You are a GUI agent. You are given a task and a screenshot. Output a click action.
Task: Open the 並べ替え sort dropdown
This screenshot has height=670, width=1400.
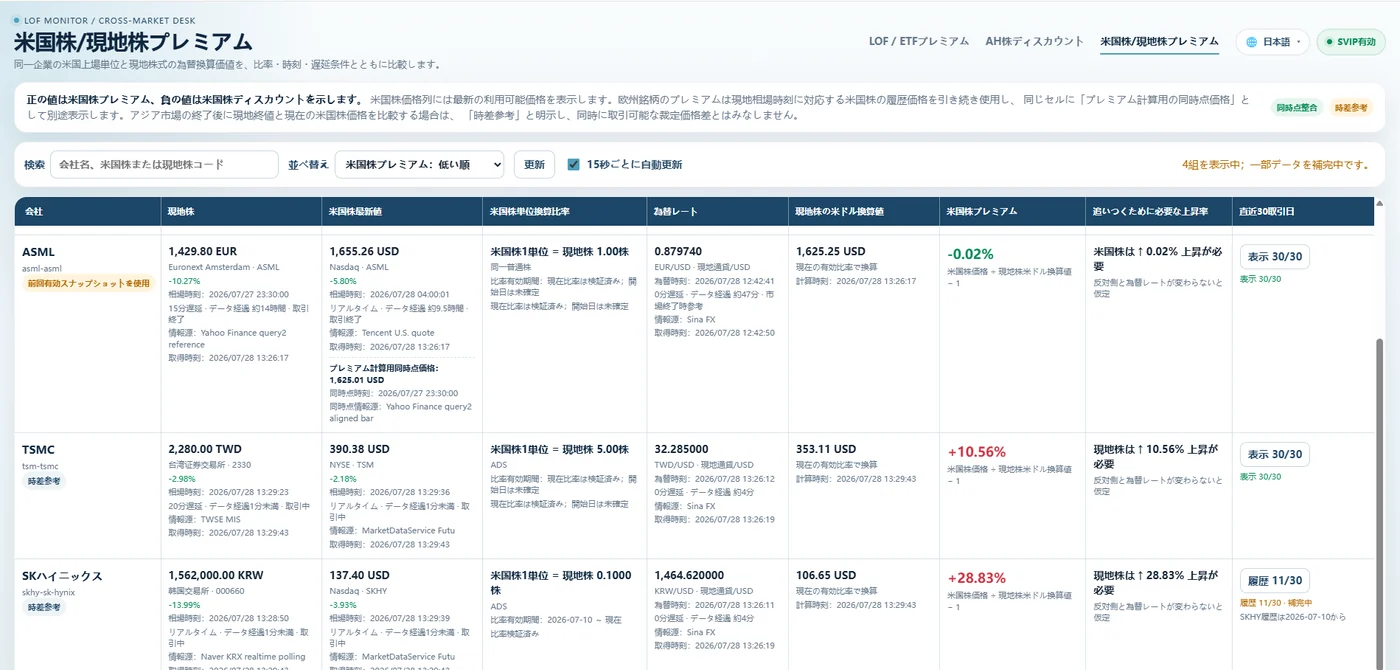pos(420,164)
